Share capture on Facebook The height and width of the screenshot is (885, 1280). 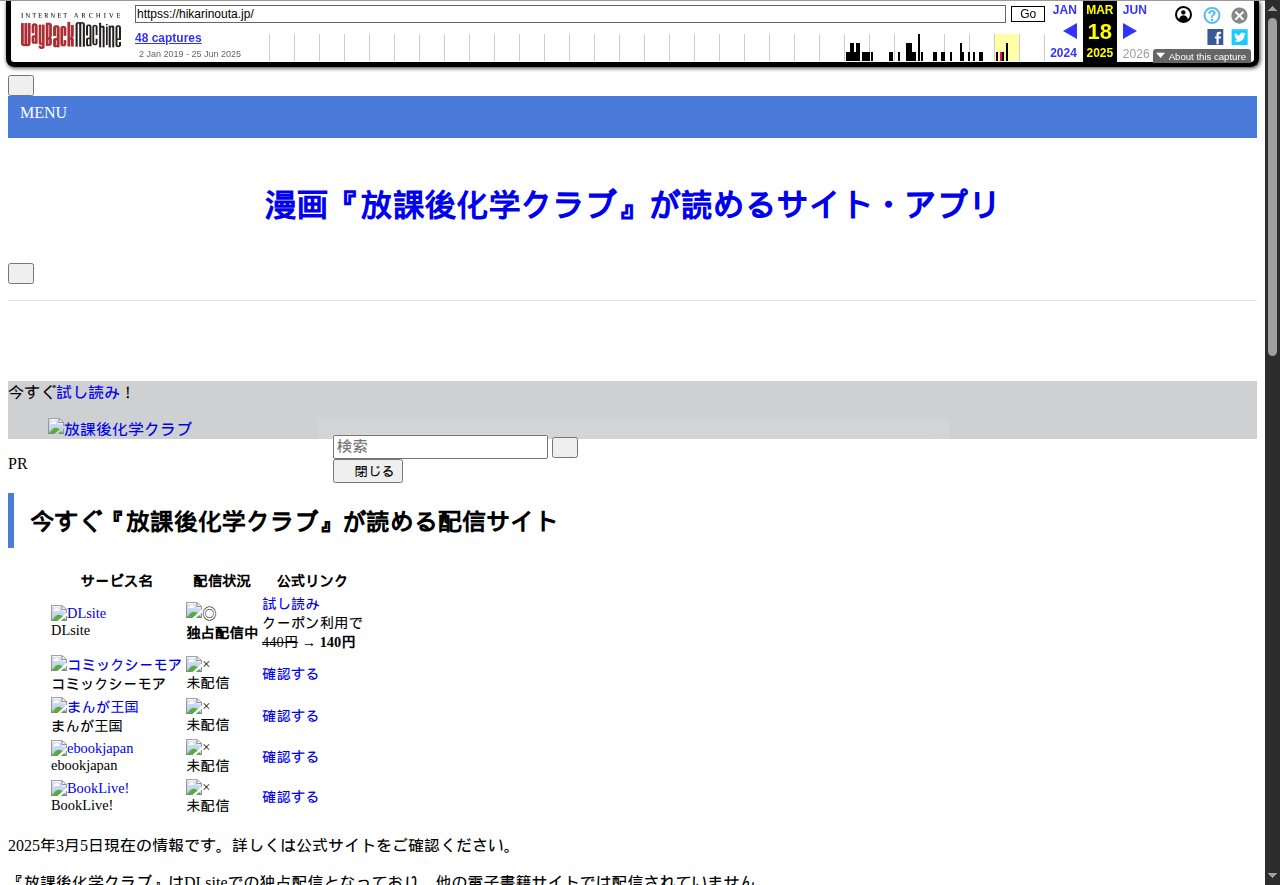coord(1215,37)
